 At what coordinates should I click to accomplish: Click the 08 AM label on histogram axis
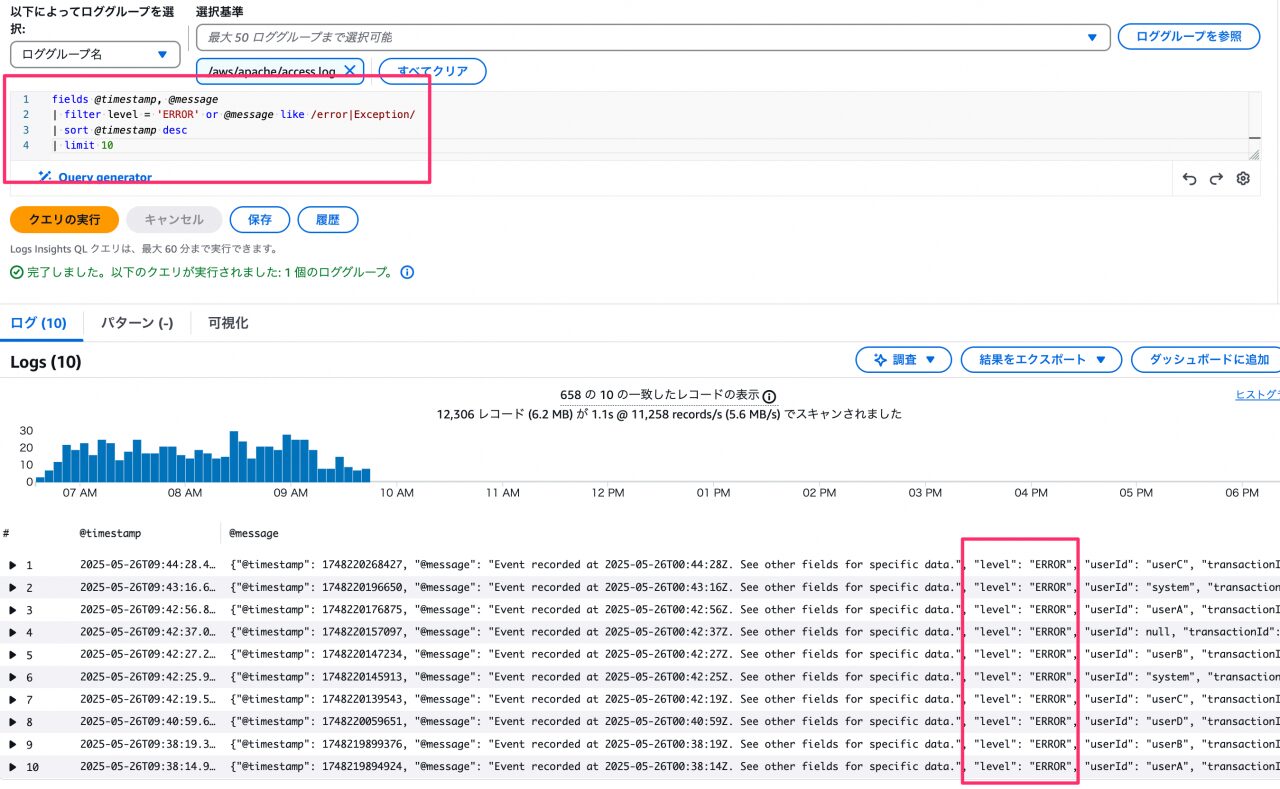[x=185, y=493]
